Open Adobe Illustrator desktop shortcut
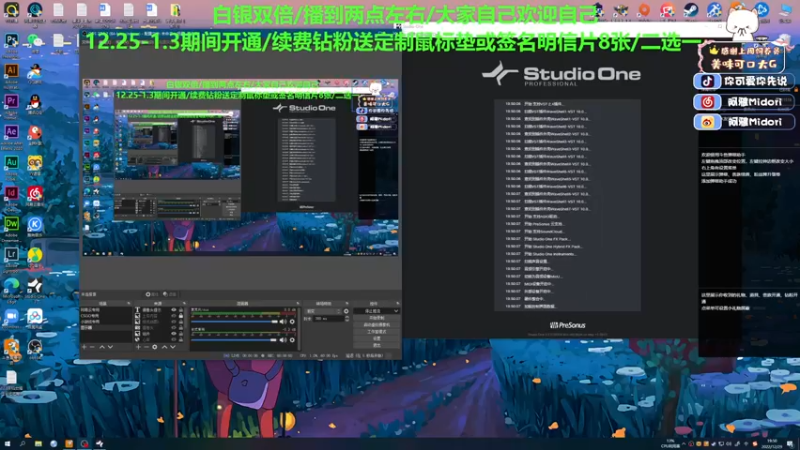The image size is (800, 450). pos(11,70)
